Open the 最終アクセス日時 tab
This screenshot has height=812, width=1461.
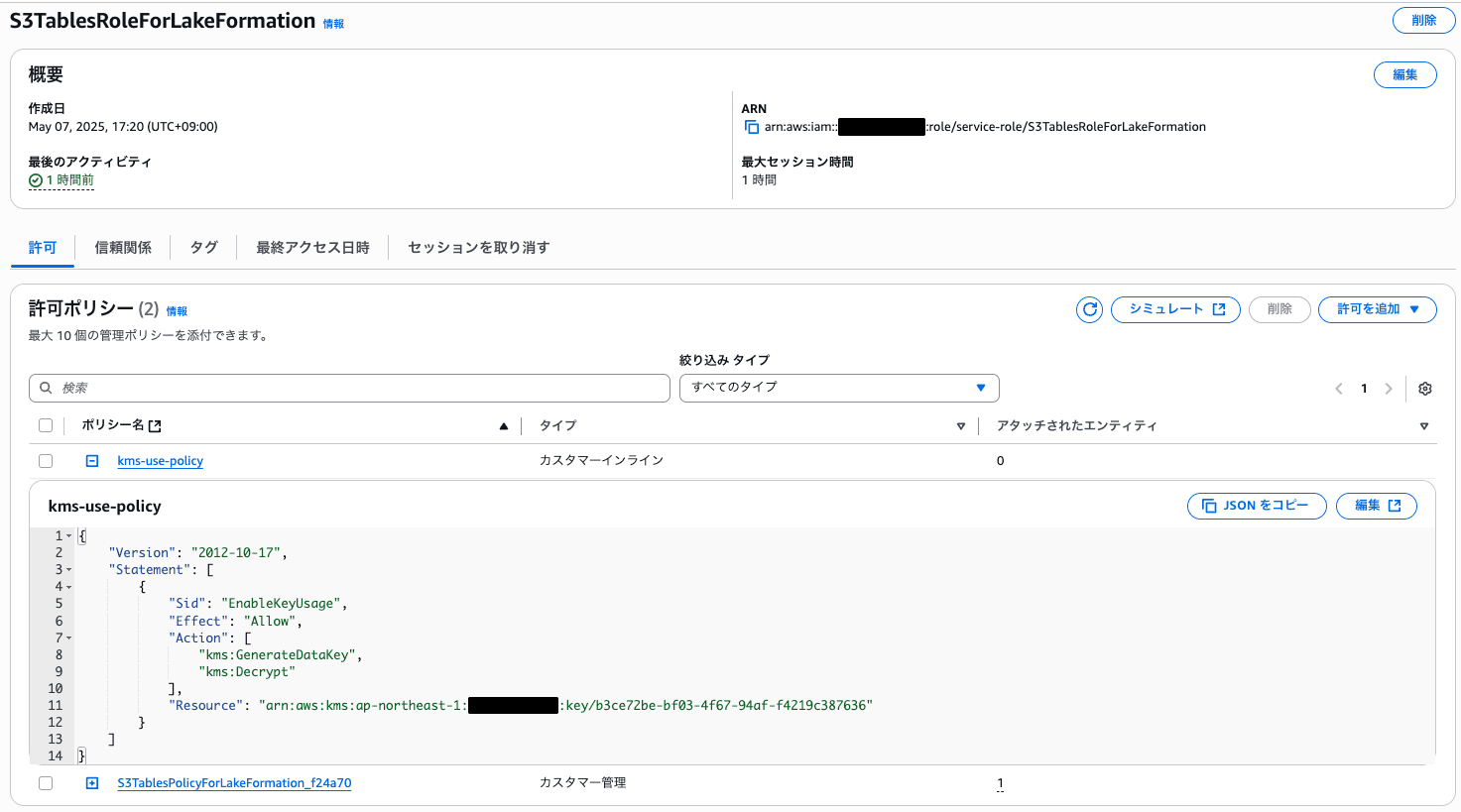(x=312, y=248)
